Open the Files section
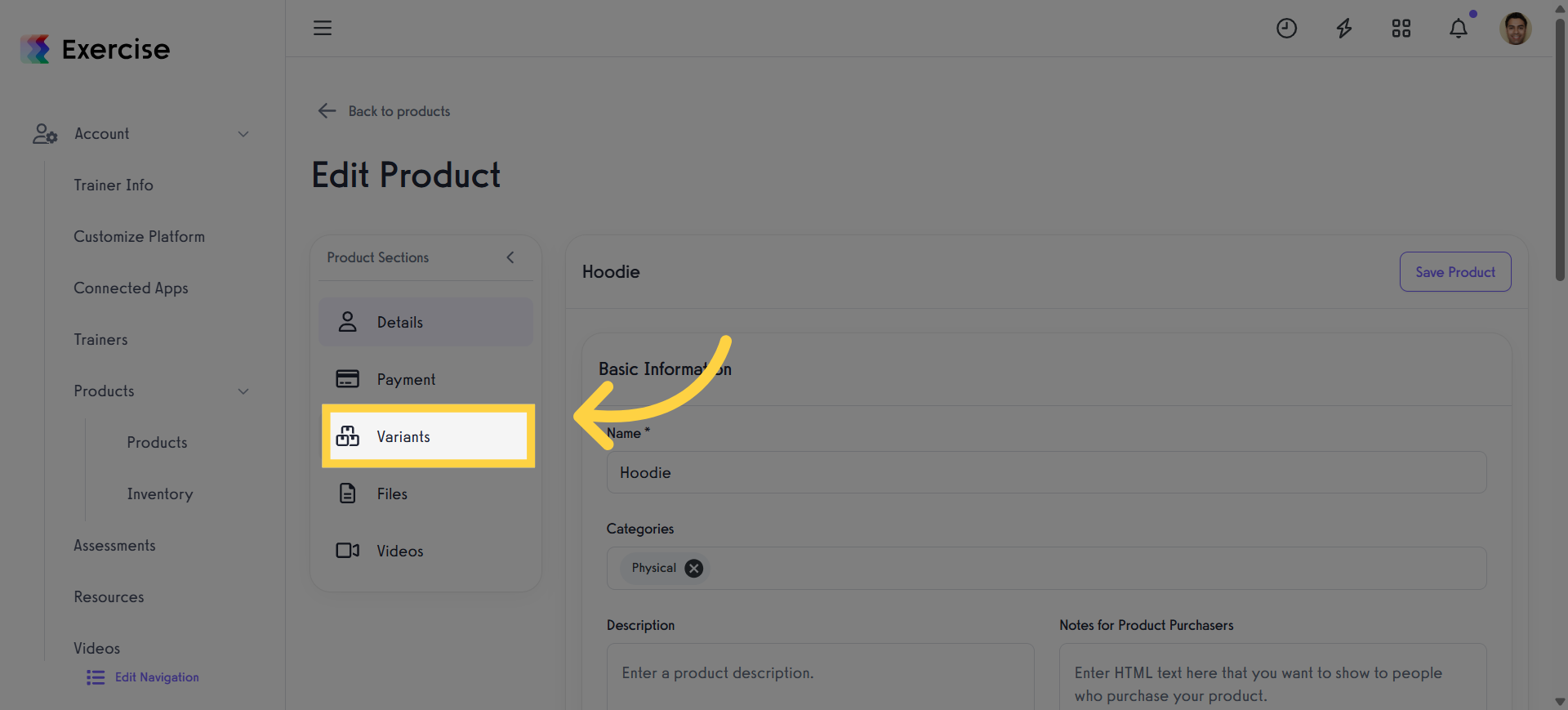 425,493
